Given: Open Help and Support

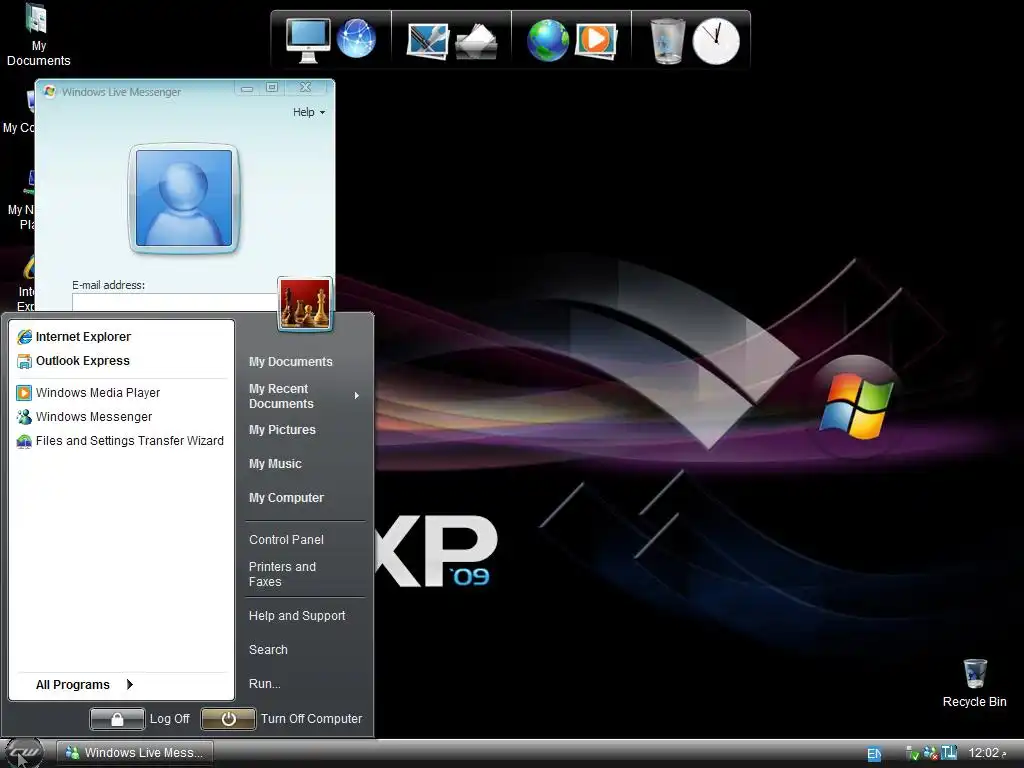Looking at the screenshot, I should tap(297, 616).
